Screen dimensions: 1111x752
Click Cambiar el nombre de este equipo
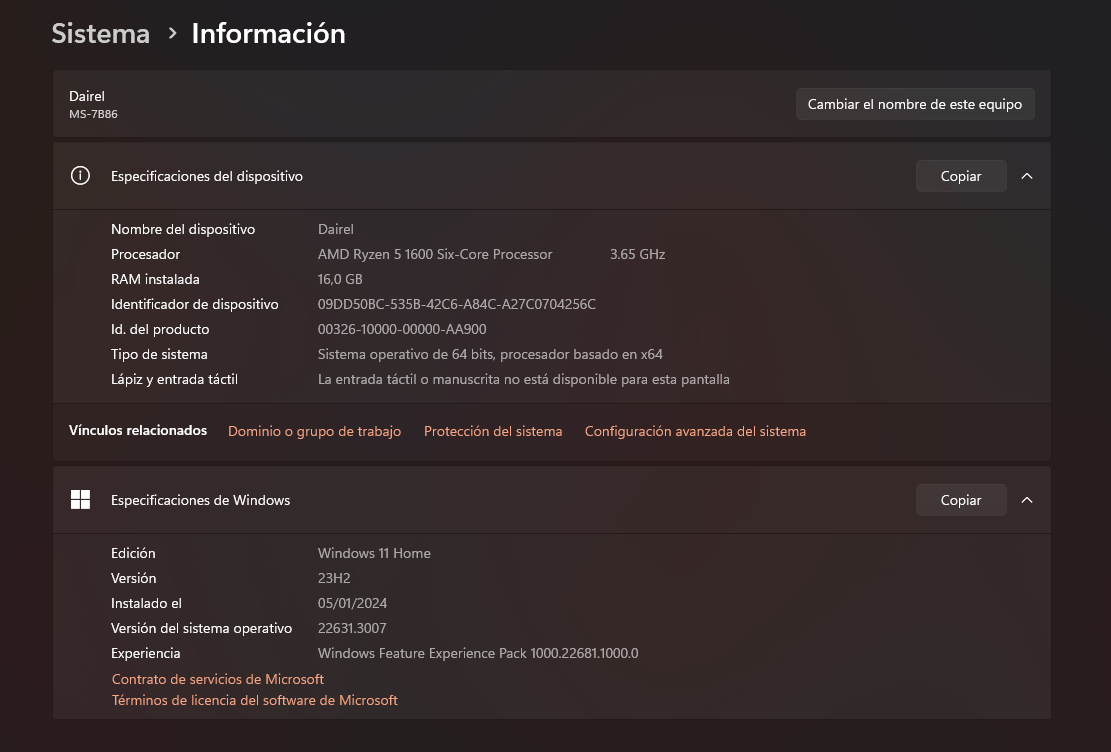[915, 104]
